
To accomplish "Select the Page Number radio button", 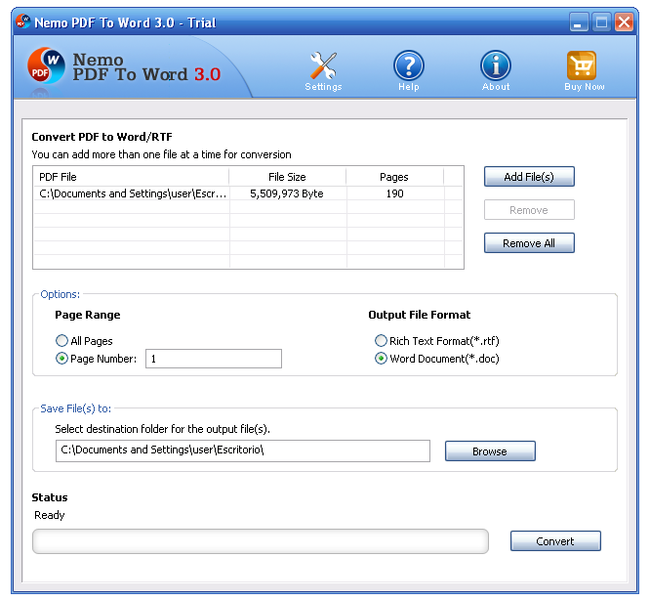I will pos(62,359).
